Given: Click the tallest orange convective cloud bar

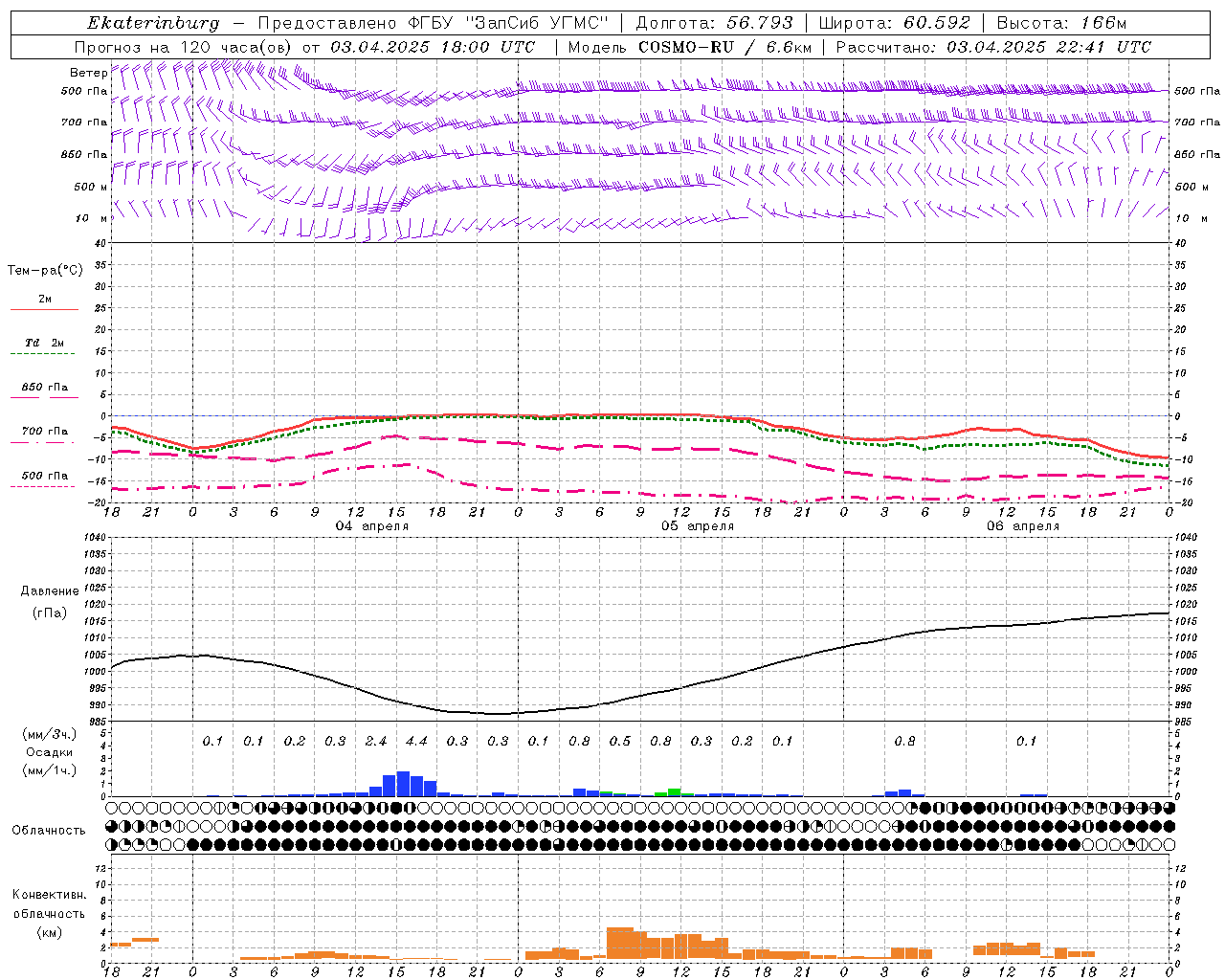Looking at the screenshot, I should tap(620, 944).
